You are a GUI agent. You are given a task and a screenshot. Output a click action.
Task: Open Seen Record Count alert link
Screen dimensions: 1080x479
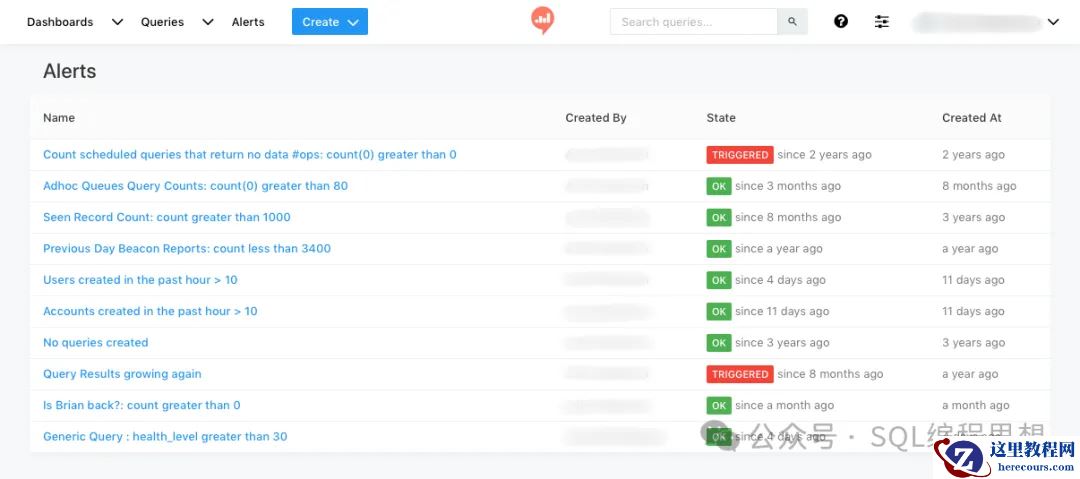(167, 217)
